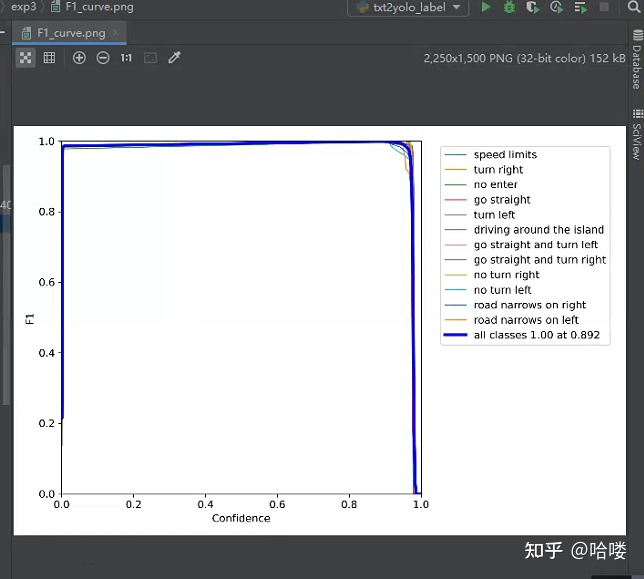Run txt2yolo_label with coverage

point(533,7)
